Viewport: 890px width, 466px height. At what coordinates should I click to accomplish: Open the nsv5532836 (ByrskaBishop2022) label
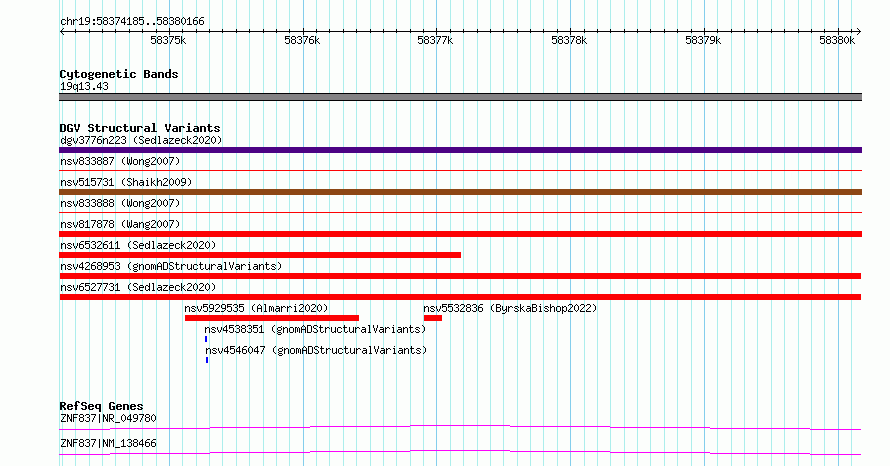tap(510, 308)
